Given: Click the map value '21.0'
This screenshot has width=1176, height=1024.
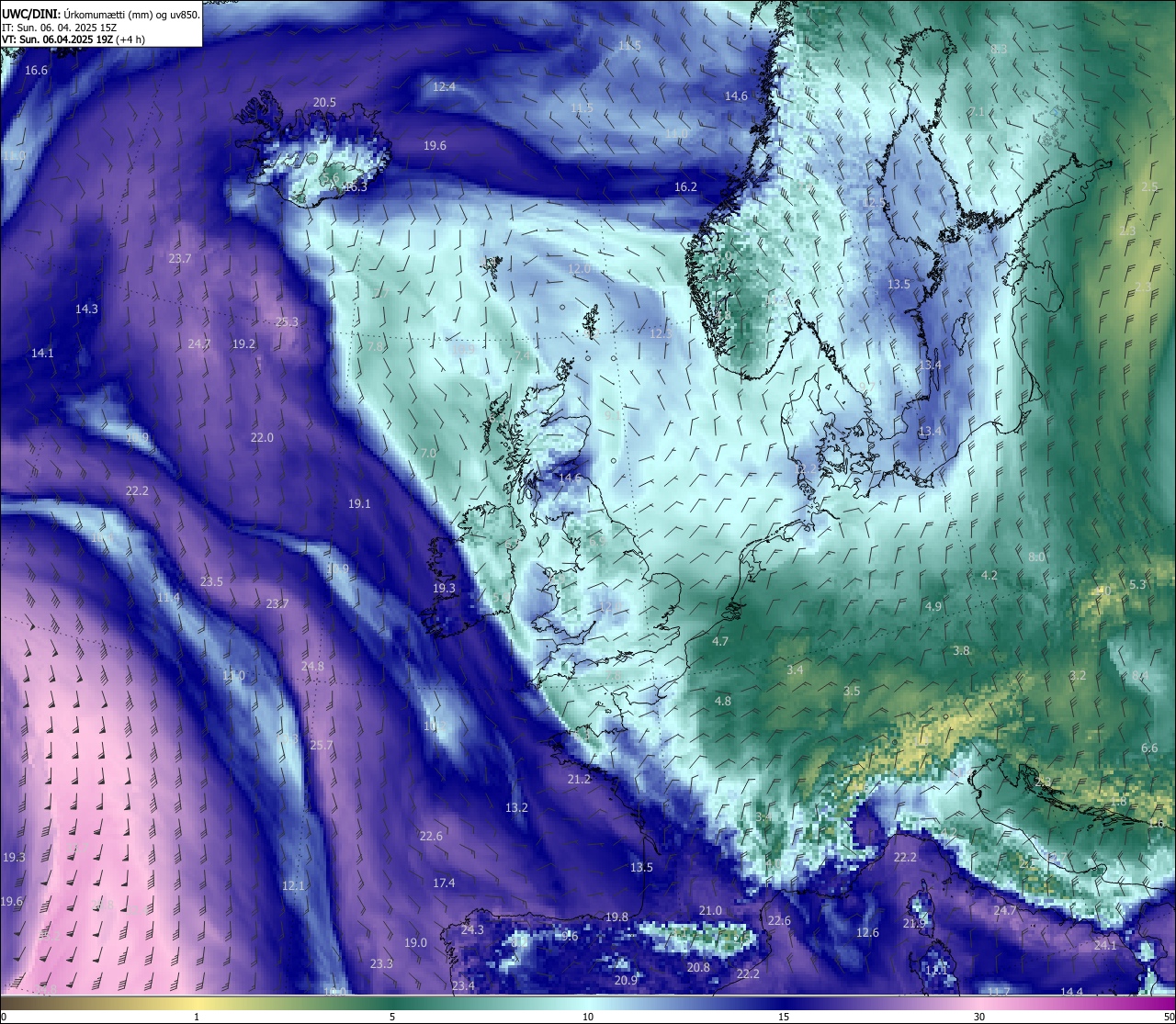Looking at the screenshot, I should [x=710, y=910].
